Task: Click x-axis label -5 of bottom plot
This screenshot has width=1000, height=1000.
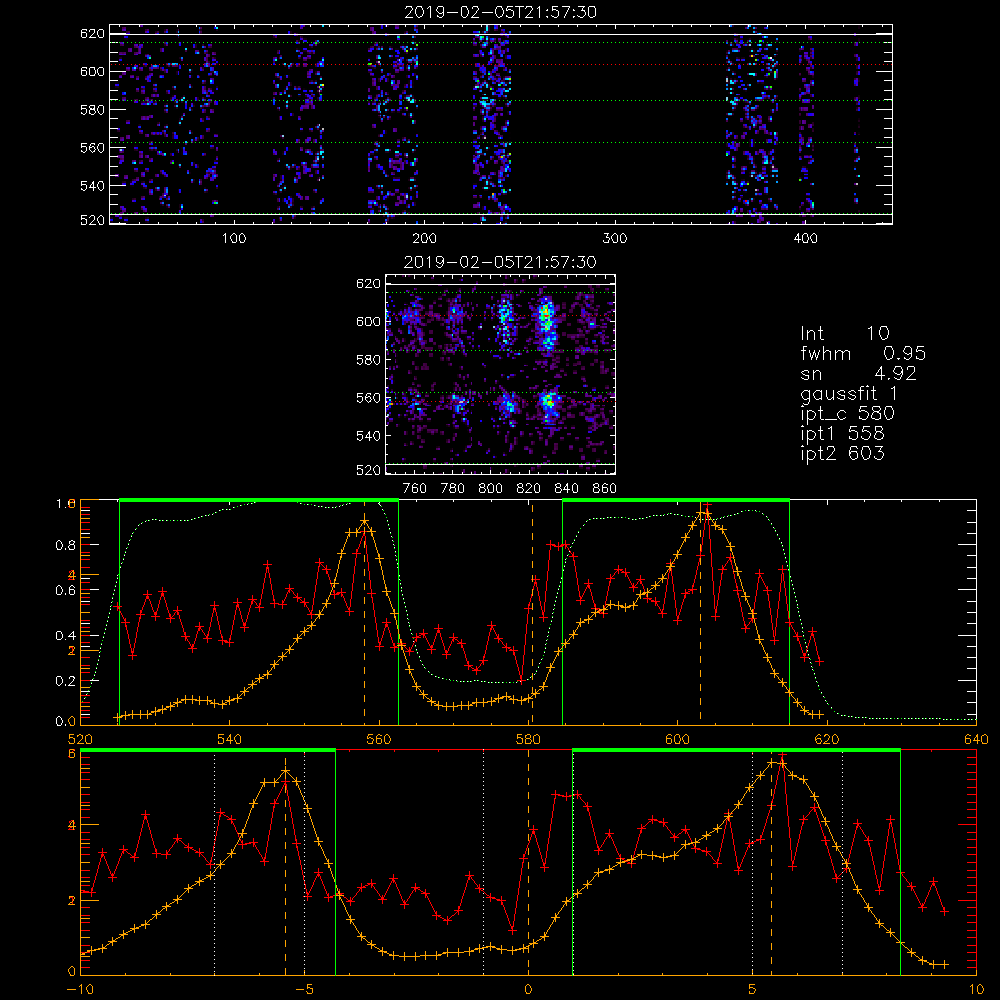Action: pyautogui.click(x=305, y=989)
